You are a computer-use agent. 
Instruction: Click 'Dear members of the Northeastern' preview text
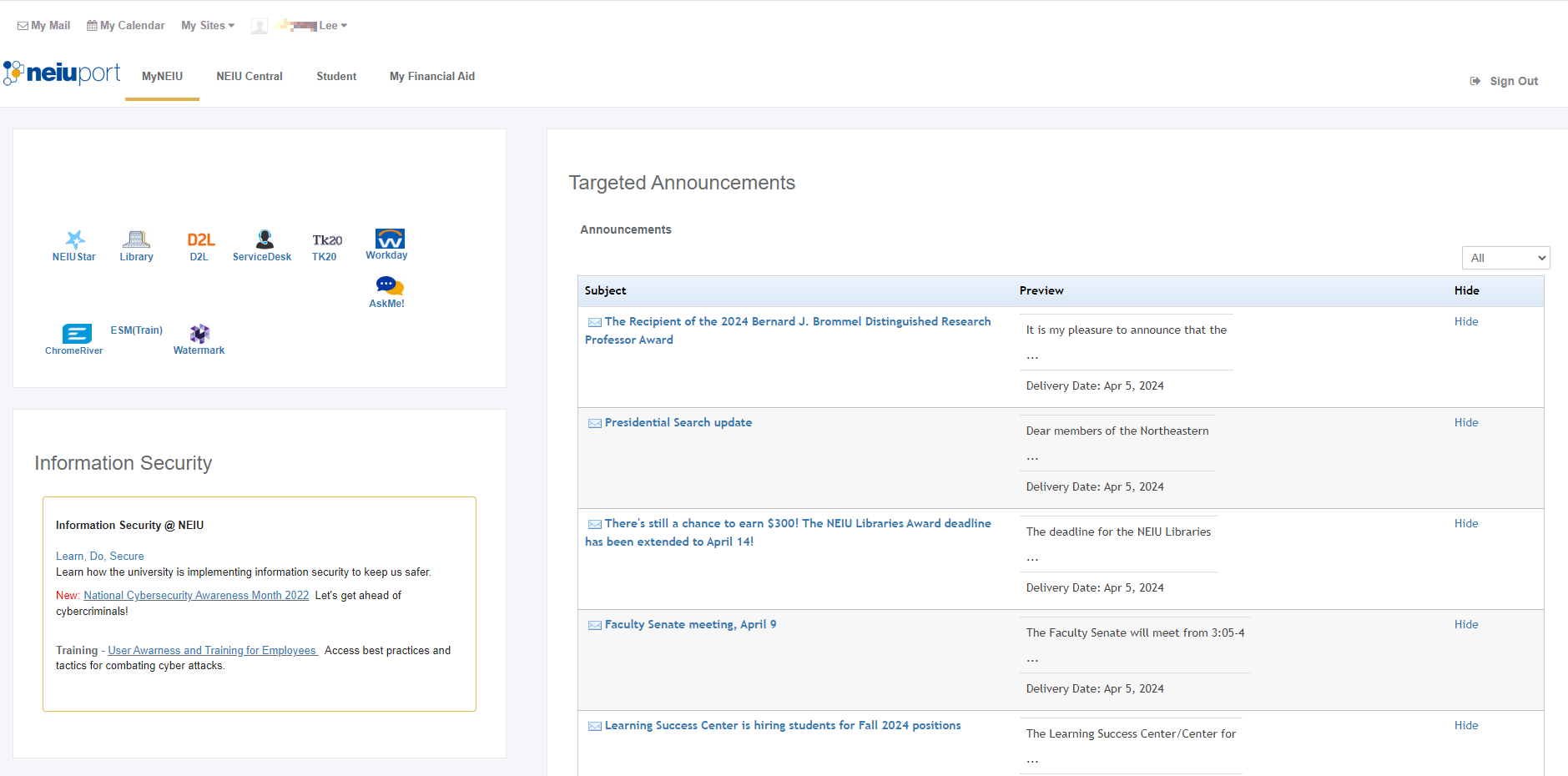pos(1117,431)
